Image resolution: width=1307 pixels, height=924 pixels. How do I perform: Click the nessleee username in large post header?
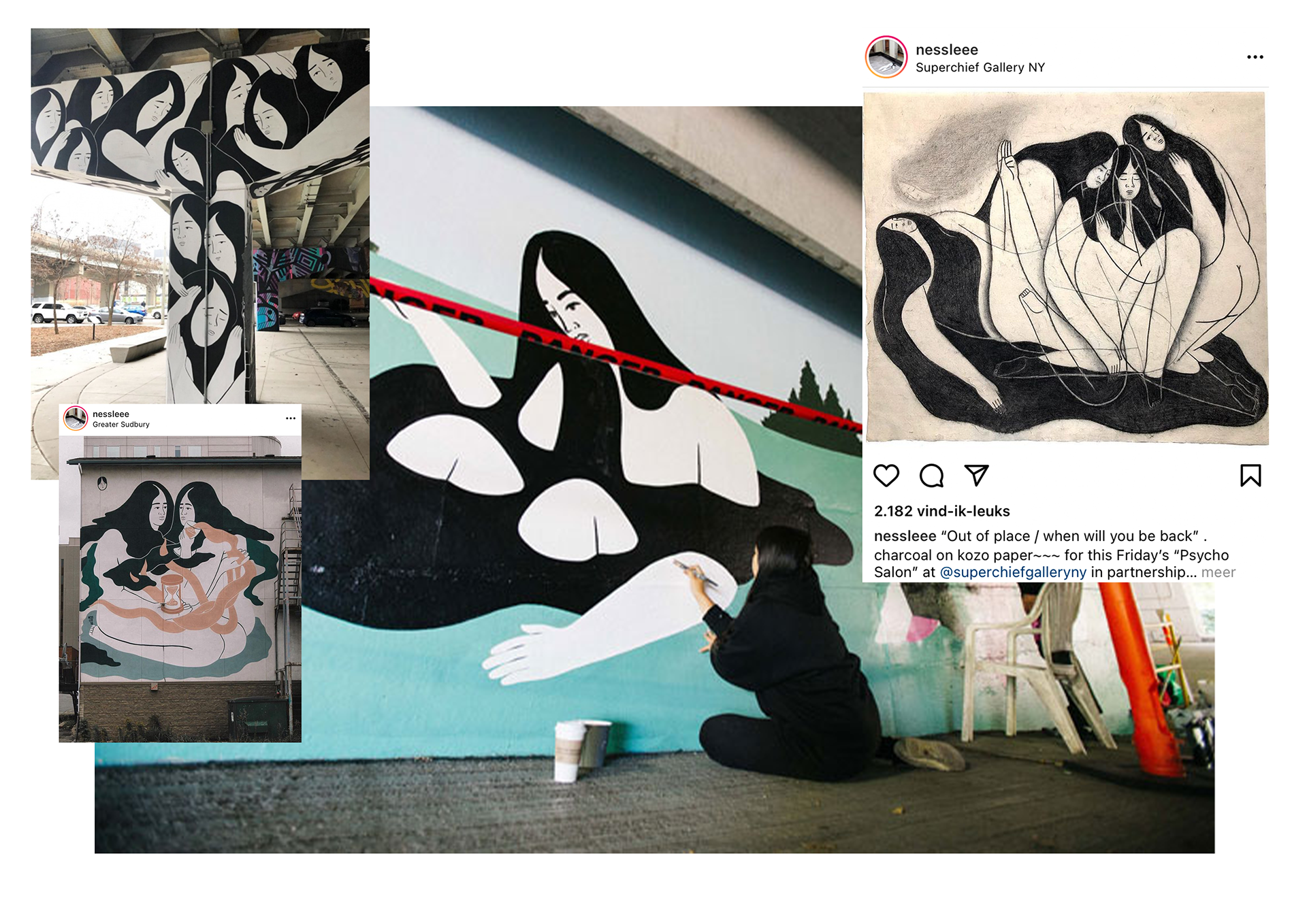tap(946, 50)
